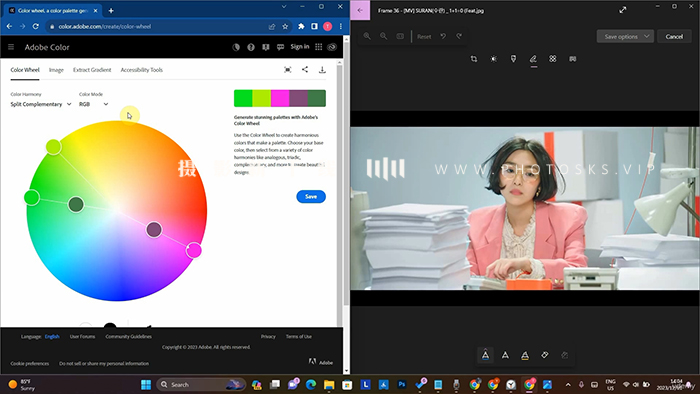The image size is (700, 394).
Task: Click the share icon in Adobe Color
Action: pyautogui.click(x=305, y=70)
